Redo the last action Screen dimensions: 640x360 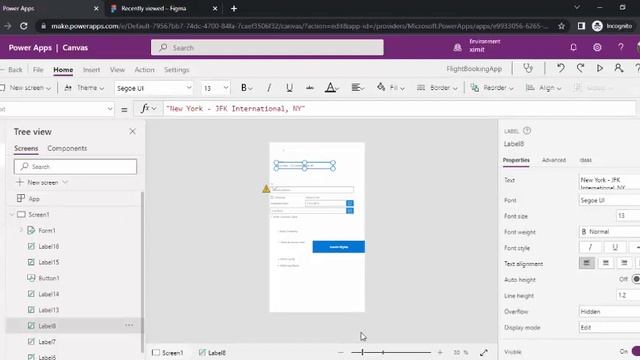pyautogui.click(x=580, y=68)
